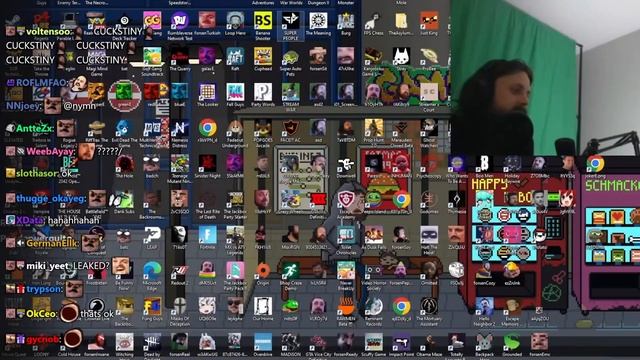Select the highlighted SUPER PEOPLE shortcut
640x360 pixels.
tap(291, 25)
